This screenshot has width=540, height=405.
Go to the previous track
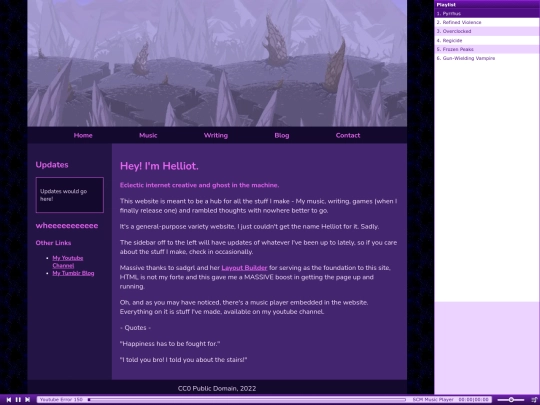(x=9, y=399)
